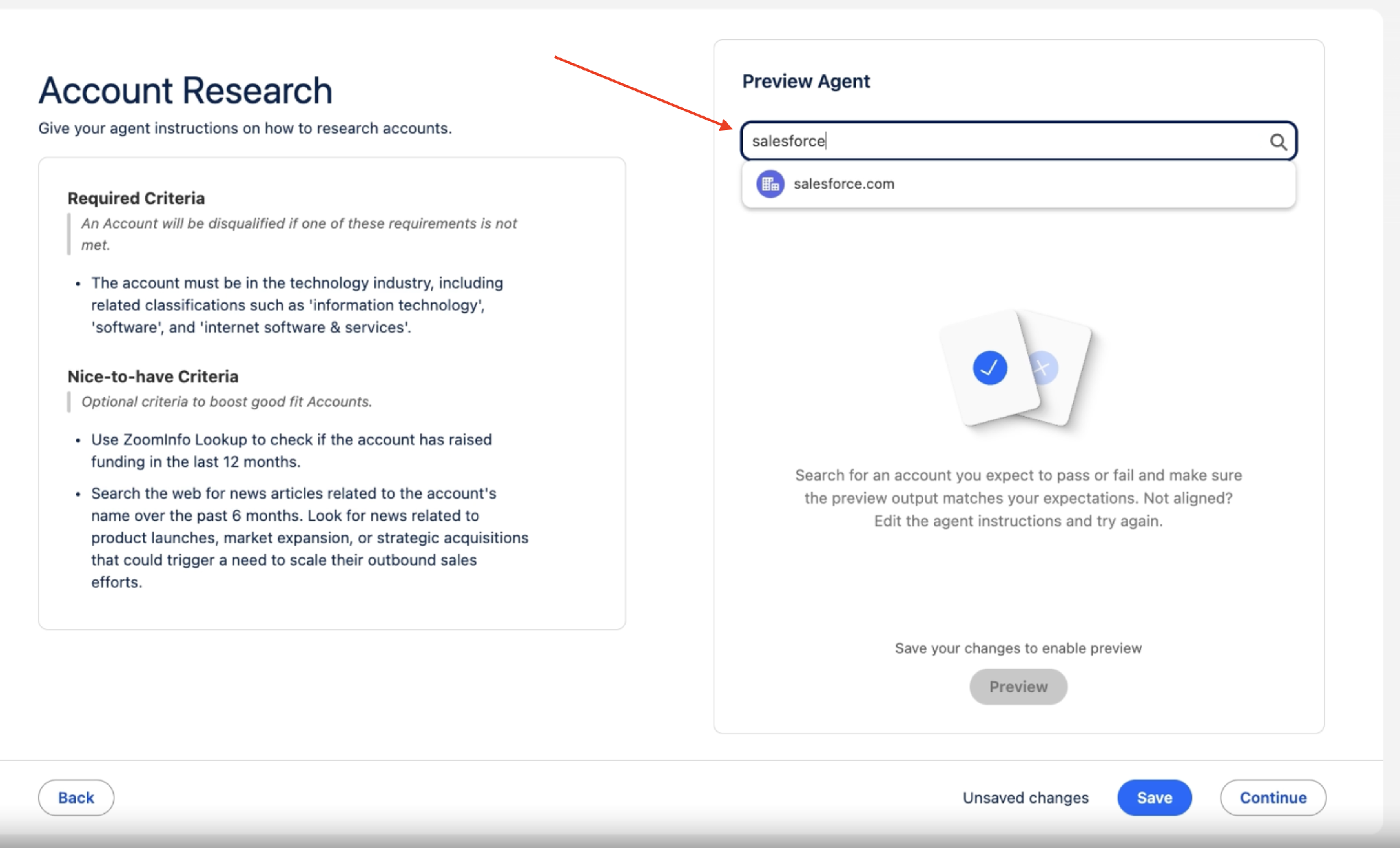The height and width of the screenshot is (848, 1400).
Task: Click the 'Search for an account you expect' text
Action: [x=1018, y=498]
